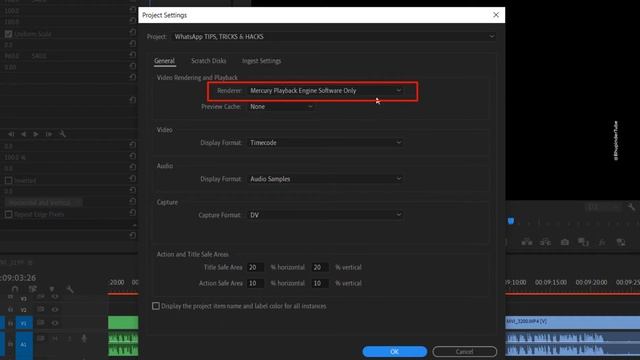Open Program Monitor settings wrench

[x=632, y=207]
